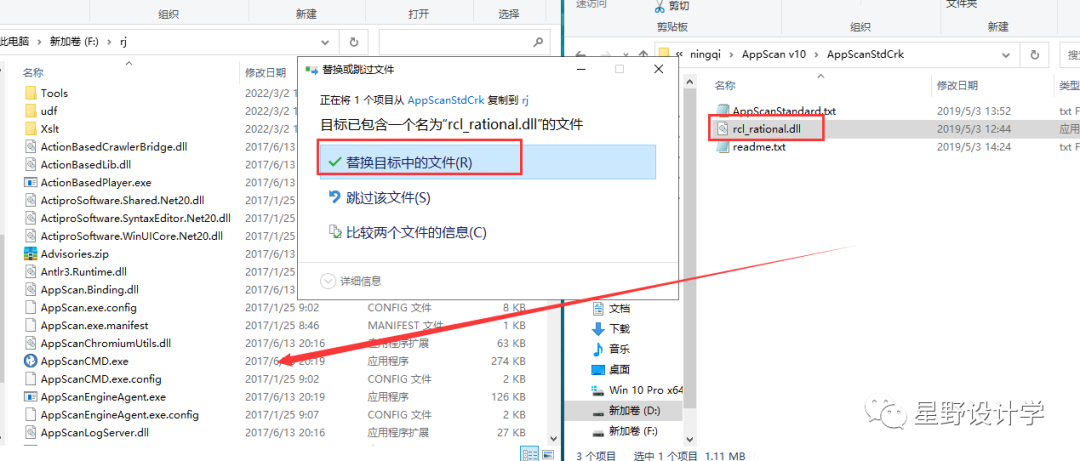Click the ningqi breadcrumb segment
Screen dimensions: 1080x461
click(x=707, y=54)
